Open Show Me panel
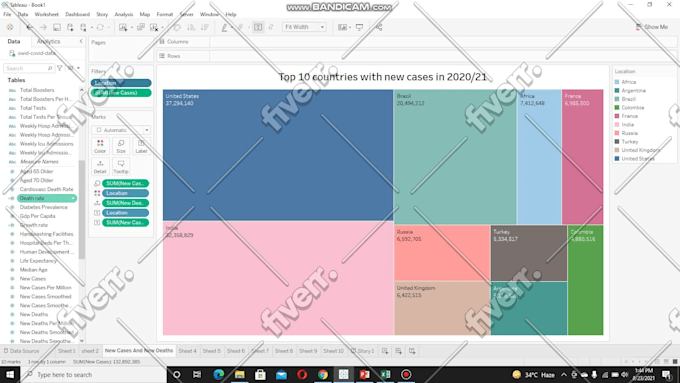 [652, 27]
